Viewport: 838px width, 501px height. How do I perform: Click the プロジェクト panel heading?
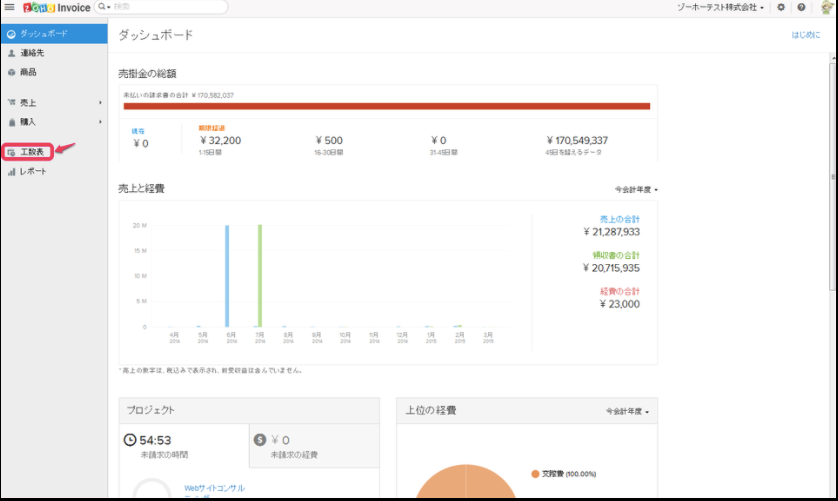pos(150,410)
